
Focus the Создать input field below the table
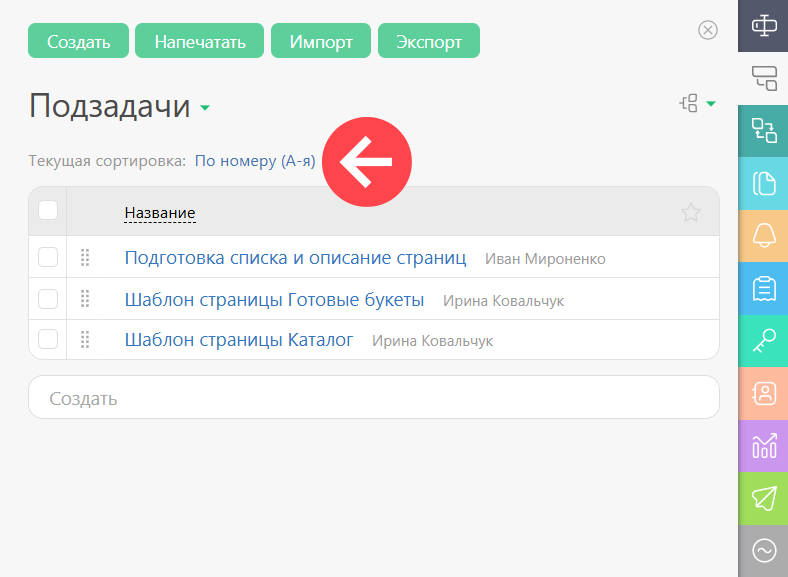point(374,398)
